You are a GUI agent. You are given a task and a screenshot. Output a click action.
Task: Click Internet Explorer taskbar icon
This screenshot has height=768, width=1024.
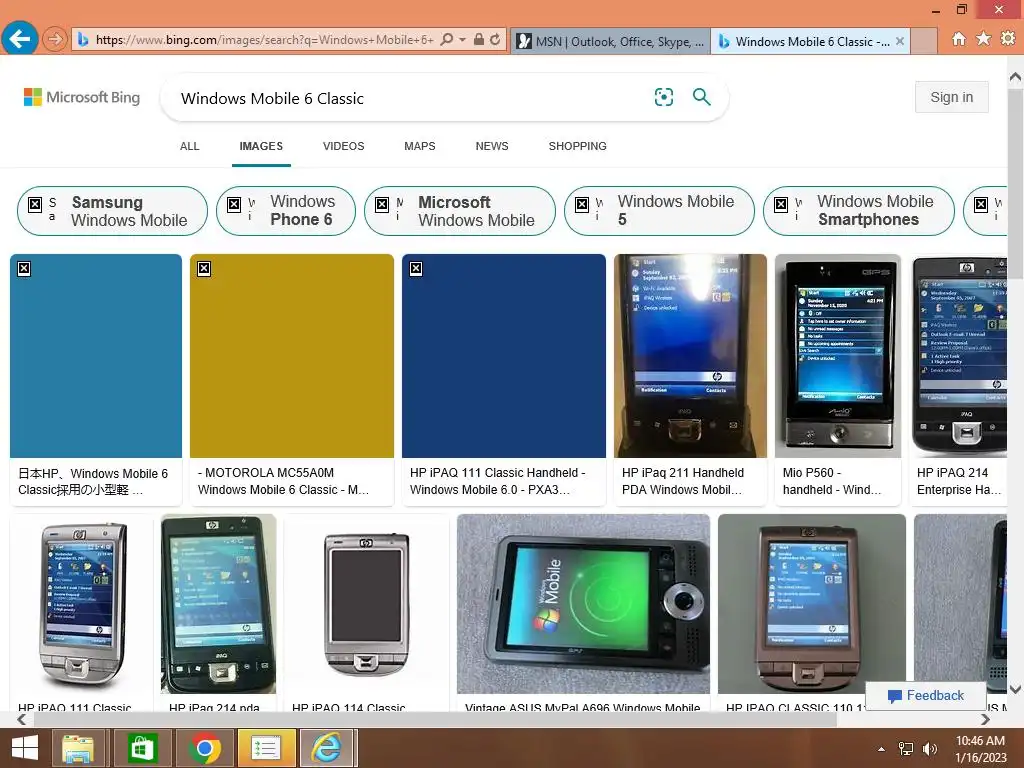pos(327,748)
